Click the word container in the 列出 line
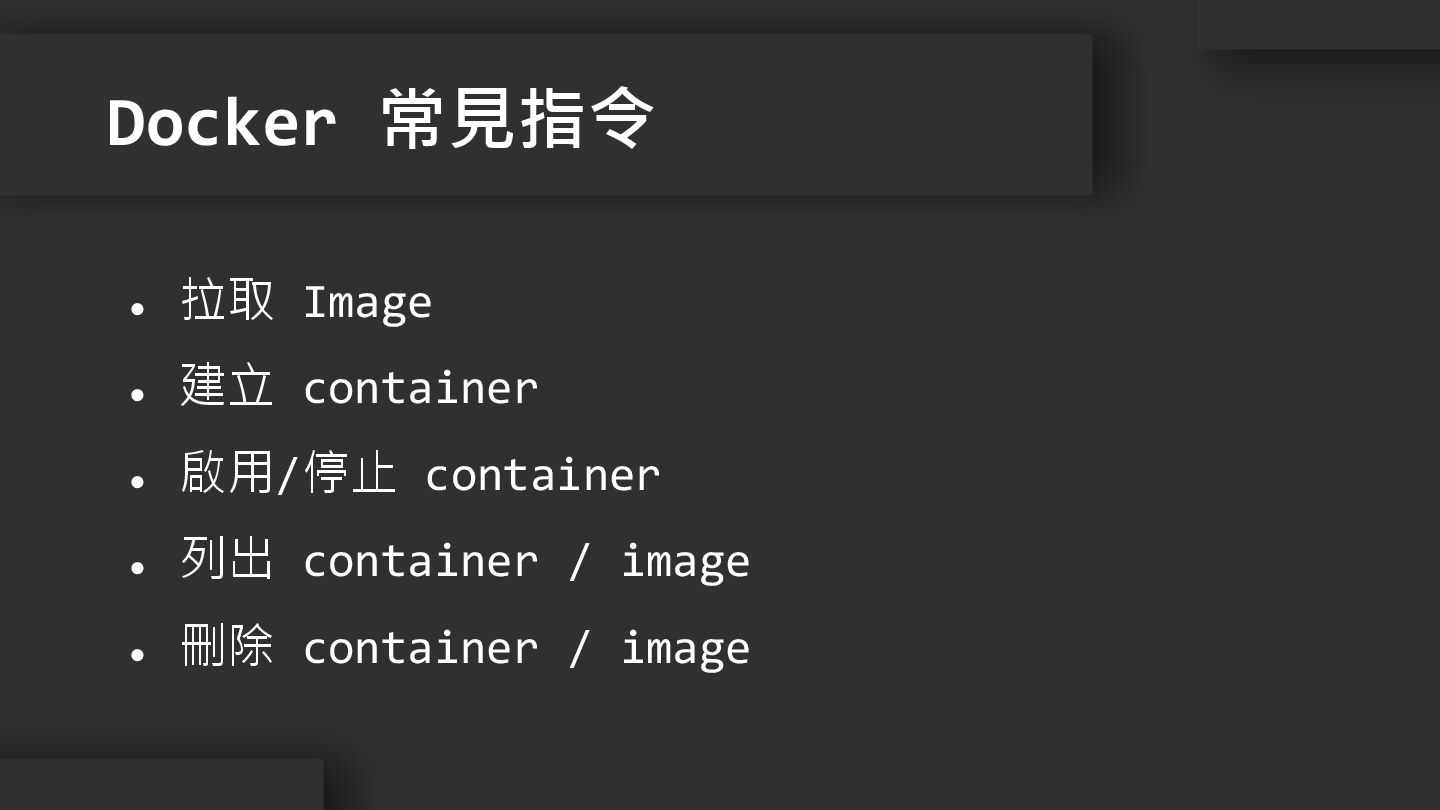Screen dimensions: 1440x810 [x=420, y=561]
